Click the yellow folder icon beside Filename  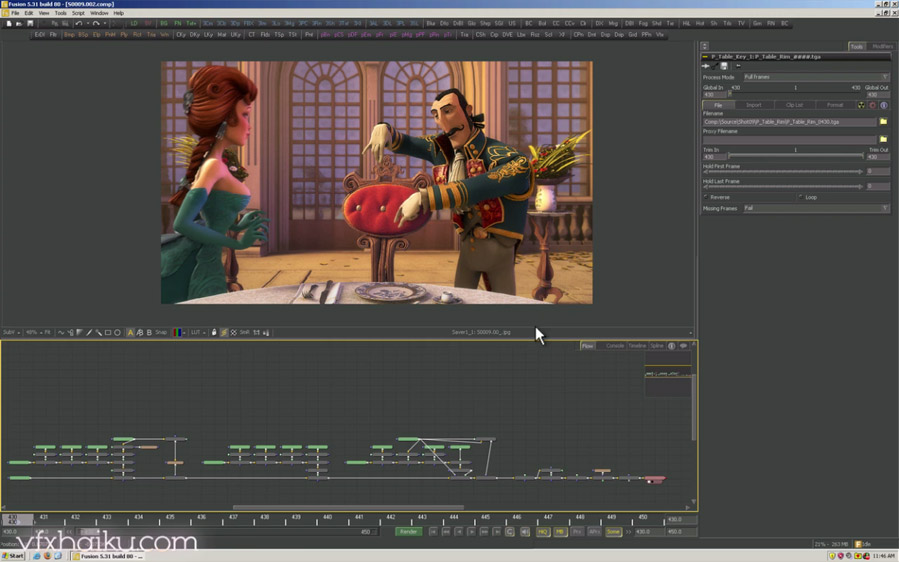coord(883,122)
